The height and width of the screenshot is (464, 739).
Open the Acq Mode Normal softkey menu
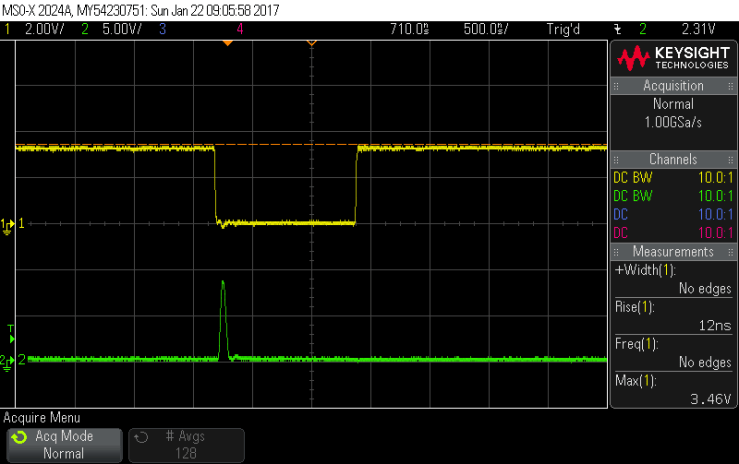point(64,445)
